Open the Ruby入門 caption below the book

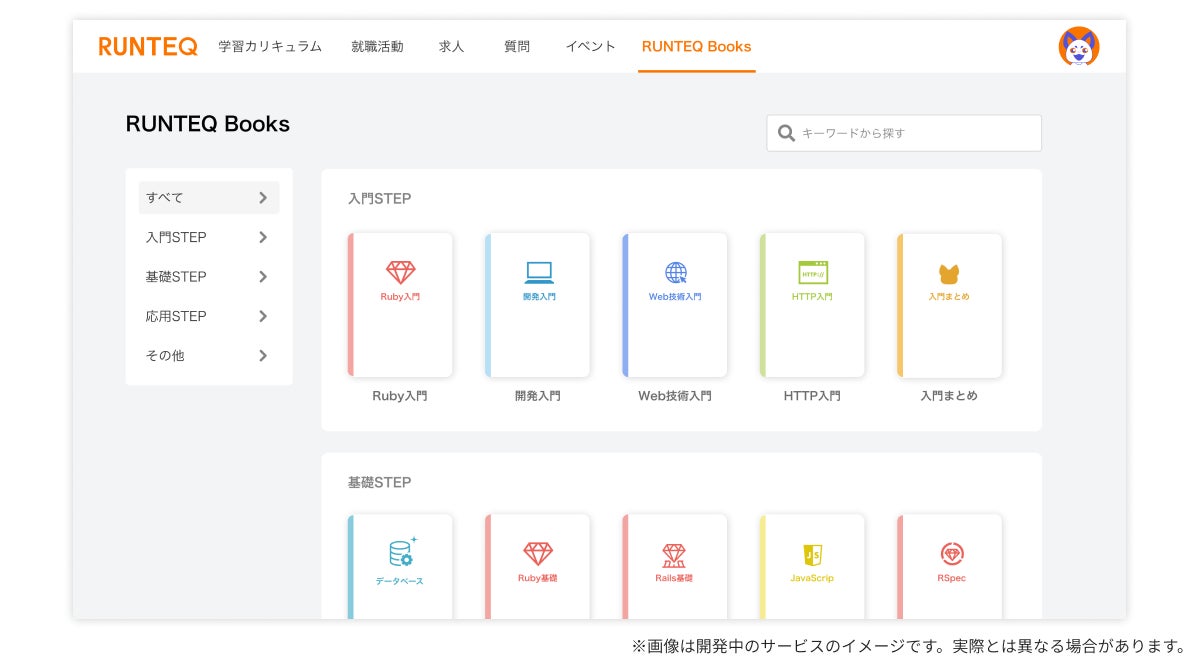400,396
